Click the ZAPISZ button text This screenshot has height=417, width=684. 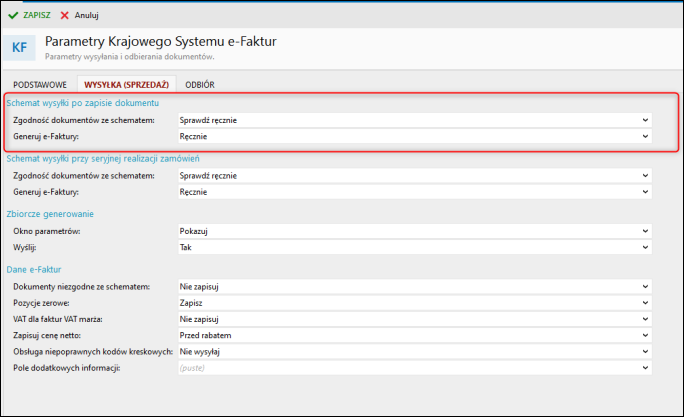coord(37,15)
